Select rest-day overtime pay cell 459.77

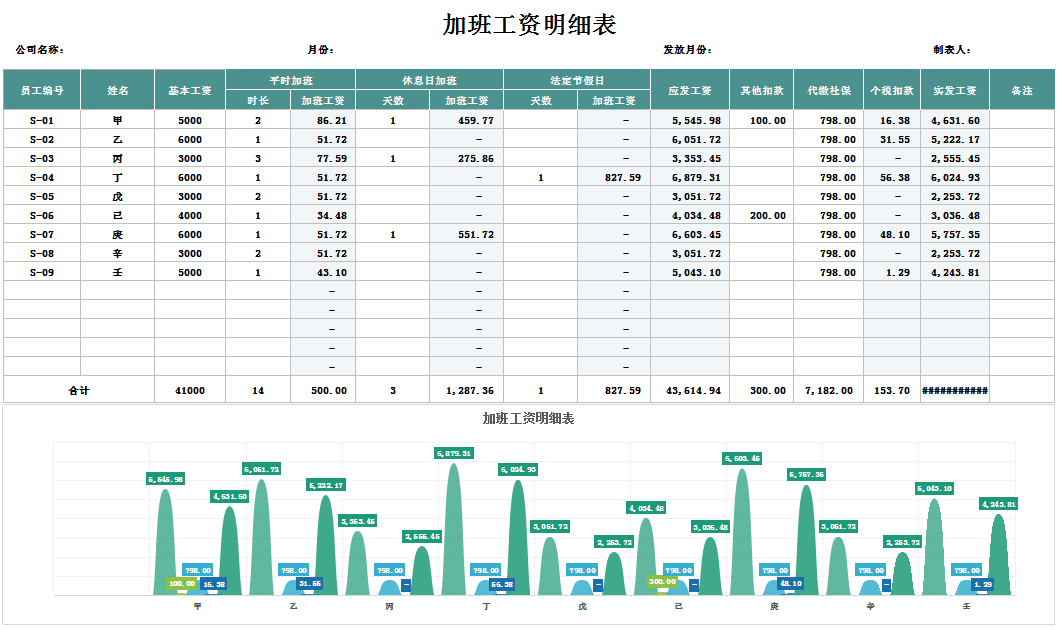[466, 120]
